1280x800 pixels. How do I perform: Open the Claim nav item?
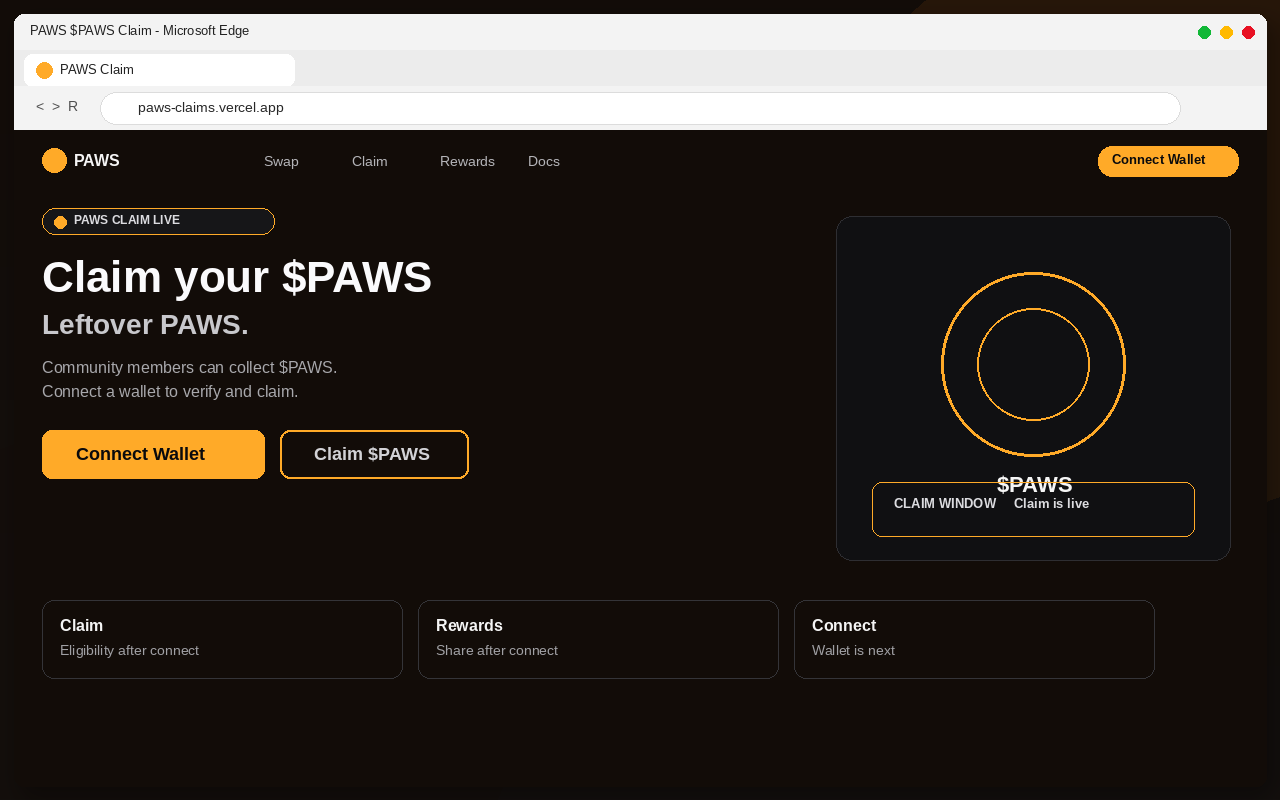[369, 161]
